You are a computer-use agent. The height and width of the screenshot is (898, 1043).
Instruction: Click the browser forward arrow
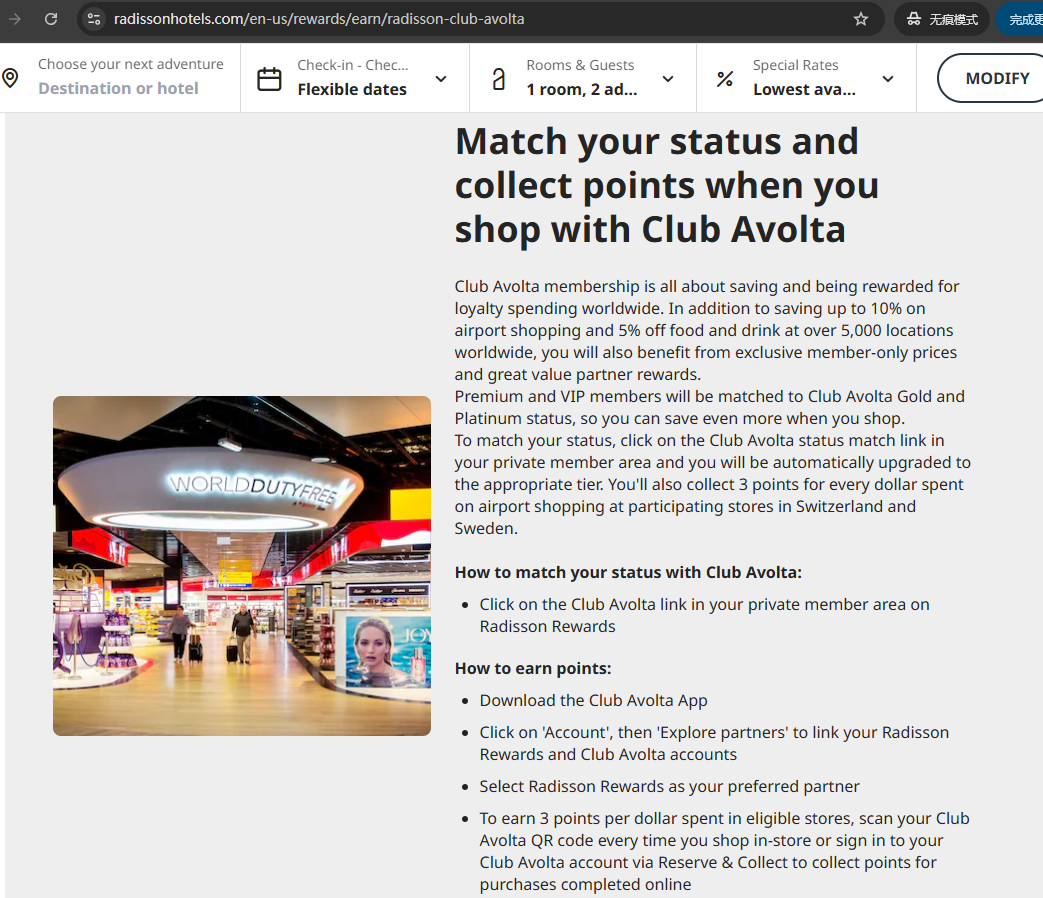tap(15, 19)
